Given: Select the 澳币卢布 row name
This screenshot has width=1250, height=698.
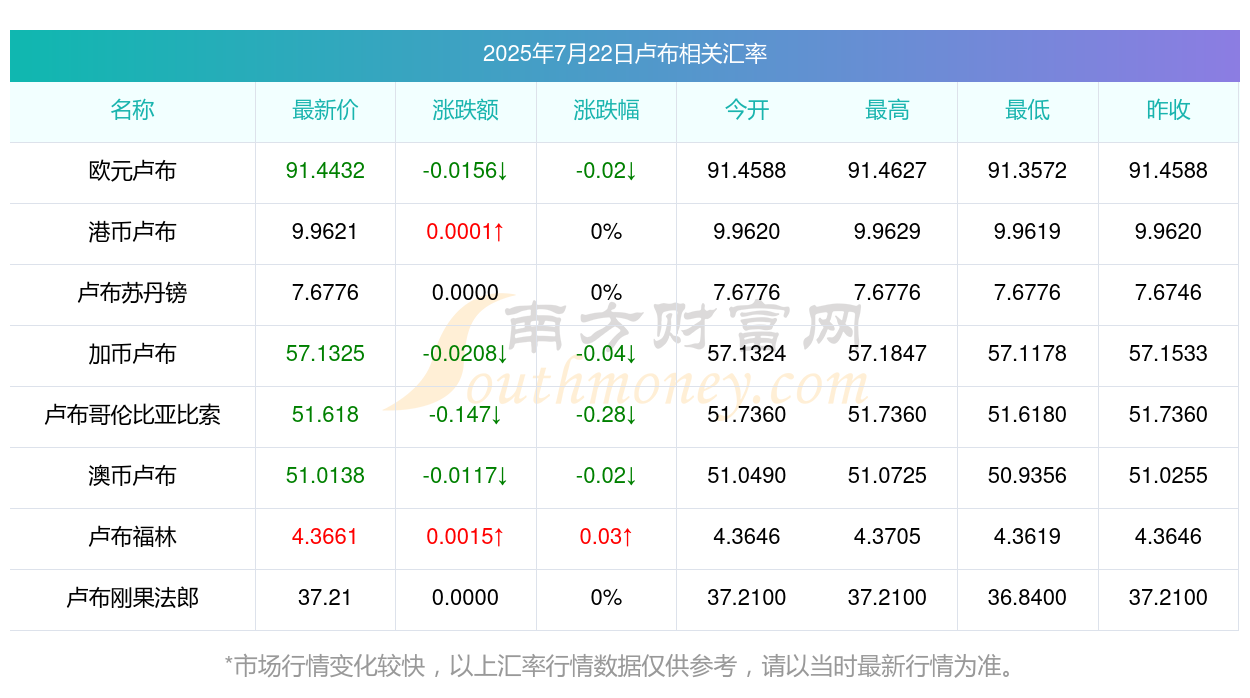Looking at the screenshot, I should pos(132,476).
